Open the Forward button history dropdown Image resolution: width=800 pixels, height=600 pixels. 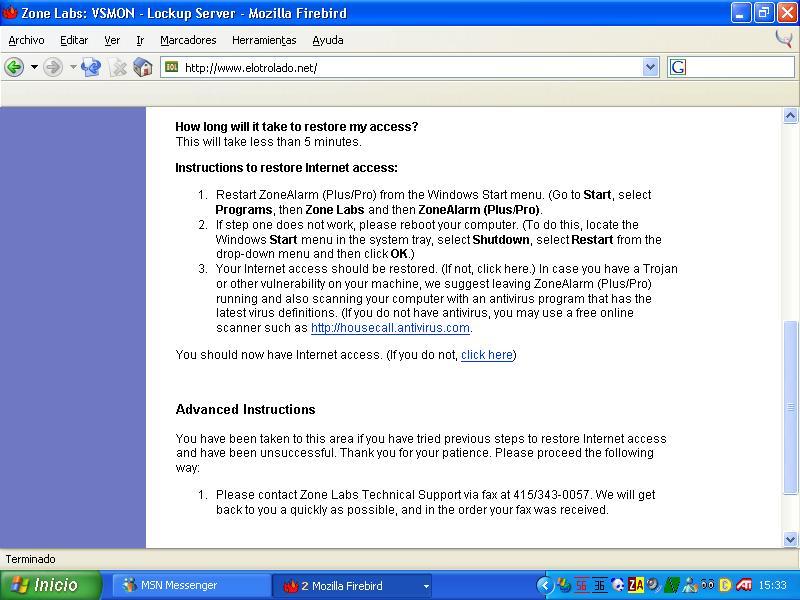(x=72, y=67)
